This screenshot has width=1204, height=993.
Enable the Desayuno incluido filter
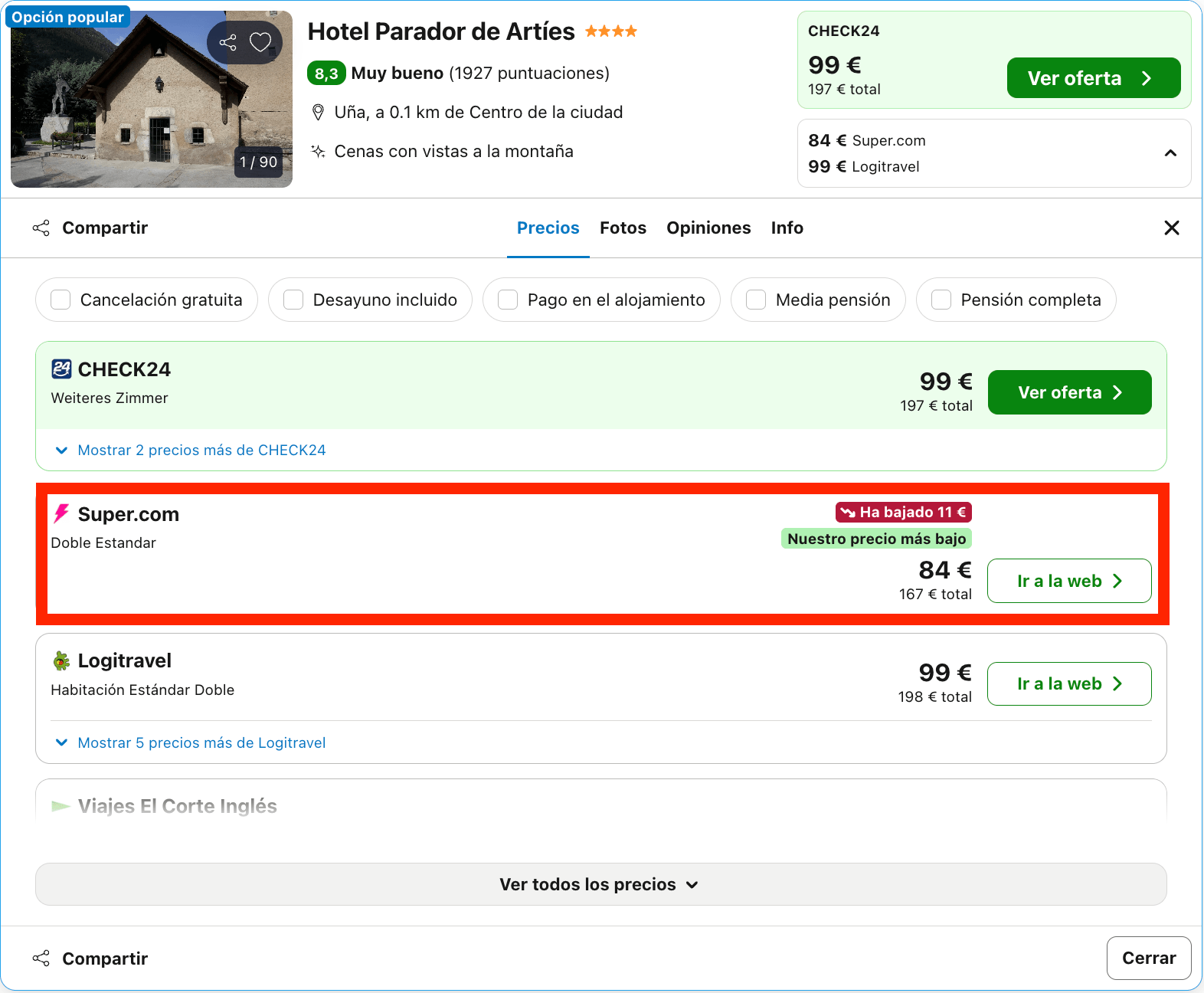click(293, 300)
